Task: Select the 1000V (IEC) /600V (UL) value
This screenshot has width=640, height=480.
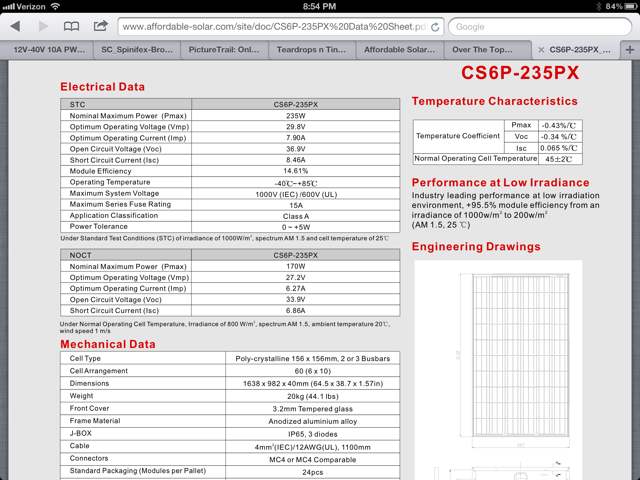Action: coord(296,194)
